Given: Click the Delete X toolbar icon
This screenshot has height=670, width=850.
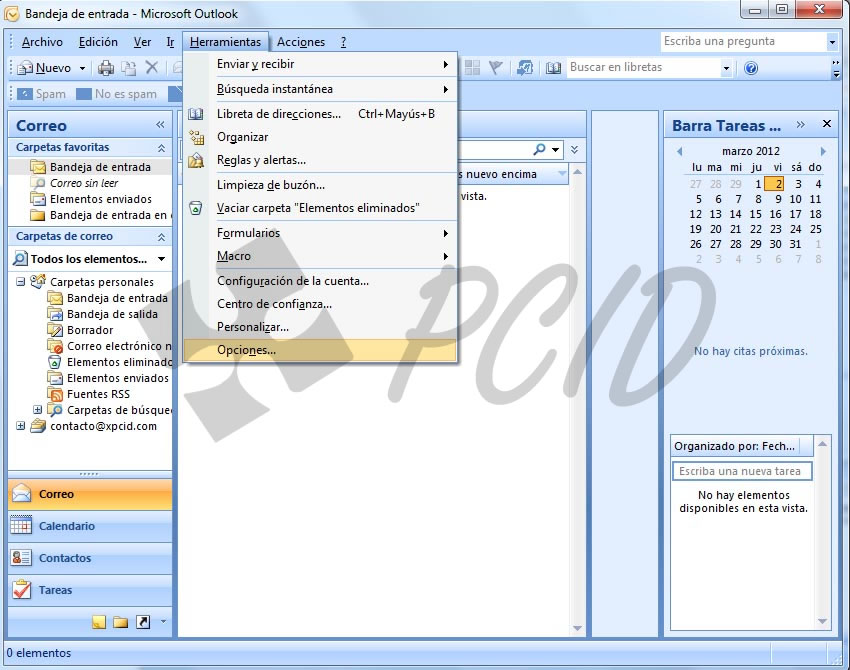Looking at the screenshot, I should [x=151, y=68].
